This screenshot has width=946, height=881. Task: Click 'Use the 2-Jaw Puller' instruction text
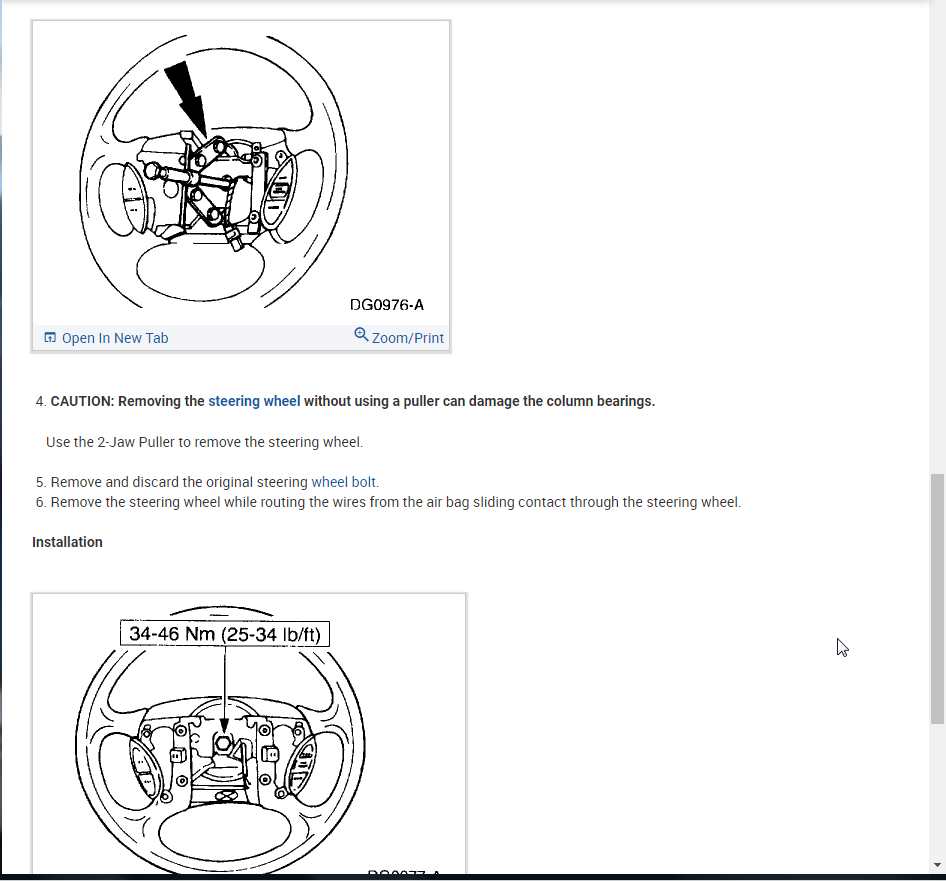[205, 442]
